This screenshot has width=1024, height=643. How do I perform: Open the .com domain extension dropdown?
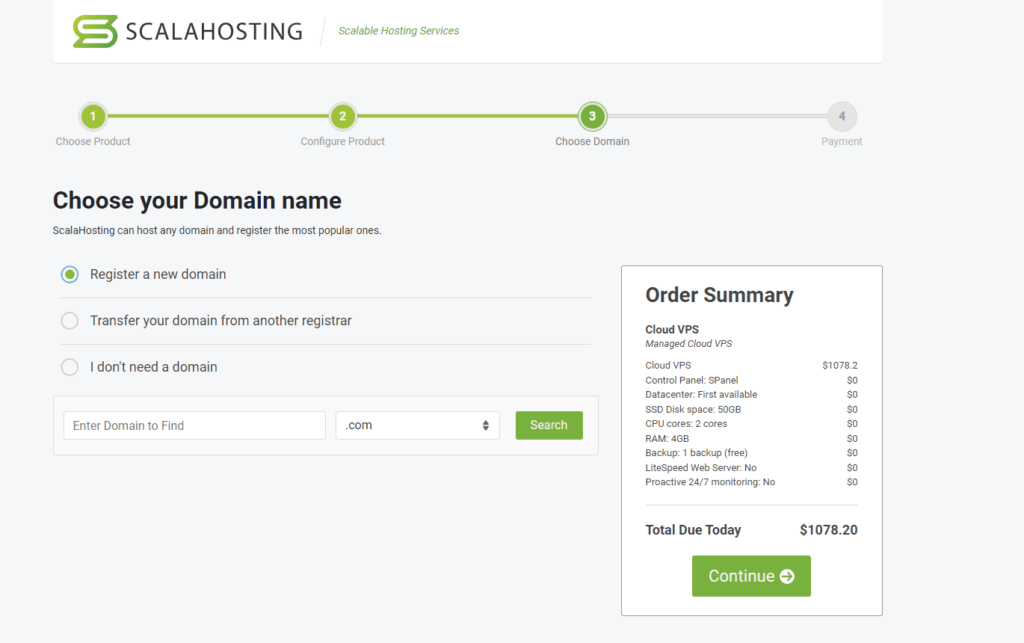417,425
